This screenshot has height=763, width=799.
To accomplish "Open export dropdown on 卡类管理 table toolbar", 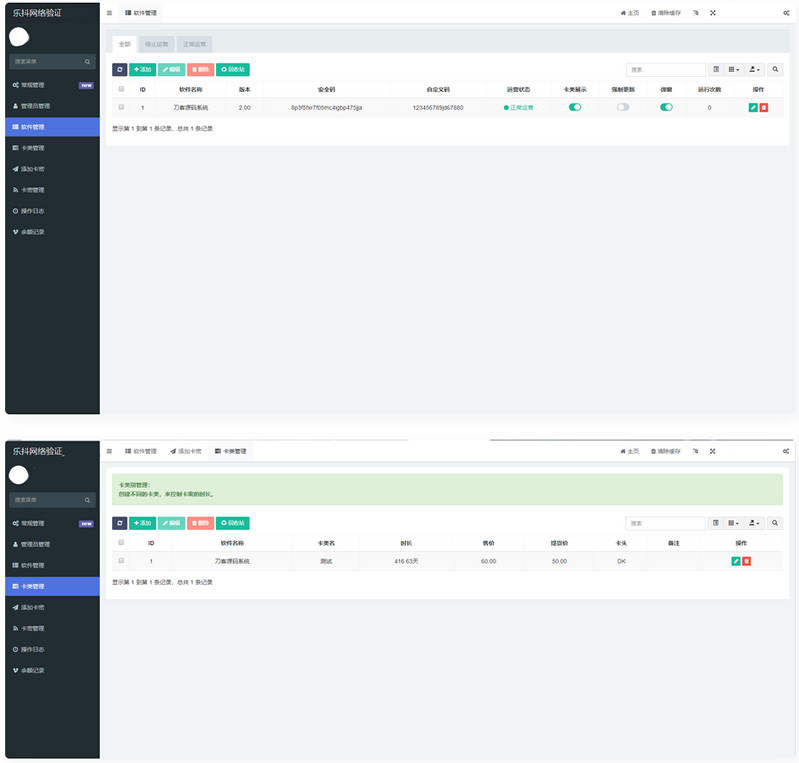I will coord(754,523).
